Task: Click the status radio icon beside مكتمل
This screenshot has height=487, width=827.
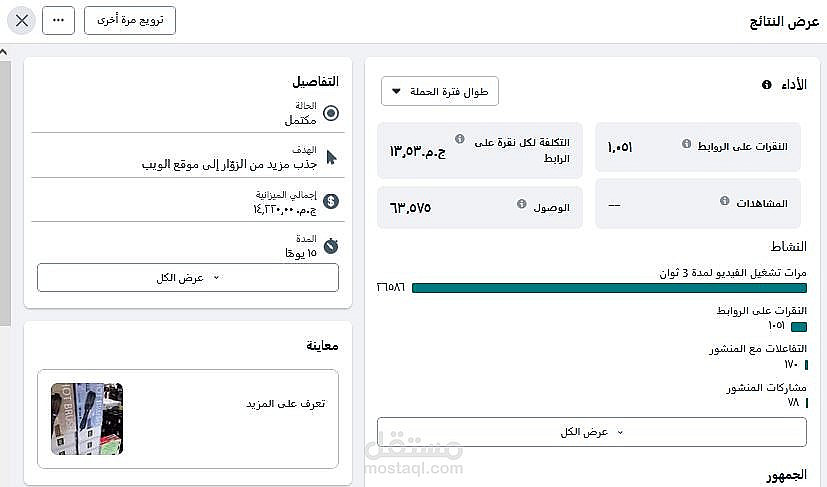Action: tap(331, 113)
